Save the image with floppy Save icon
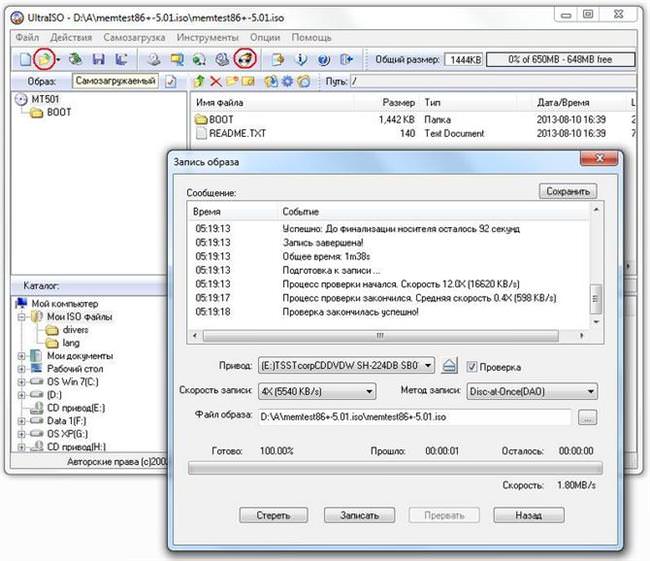Screen dimensions: 650x561 pyautogui.click(x=98, y=59)
